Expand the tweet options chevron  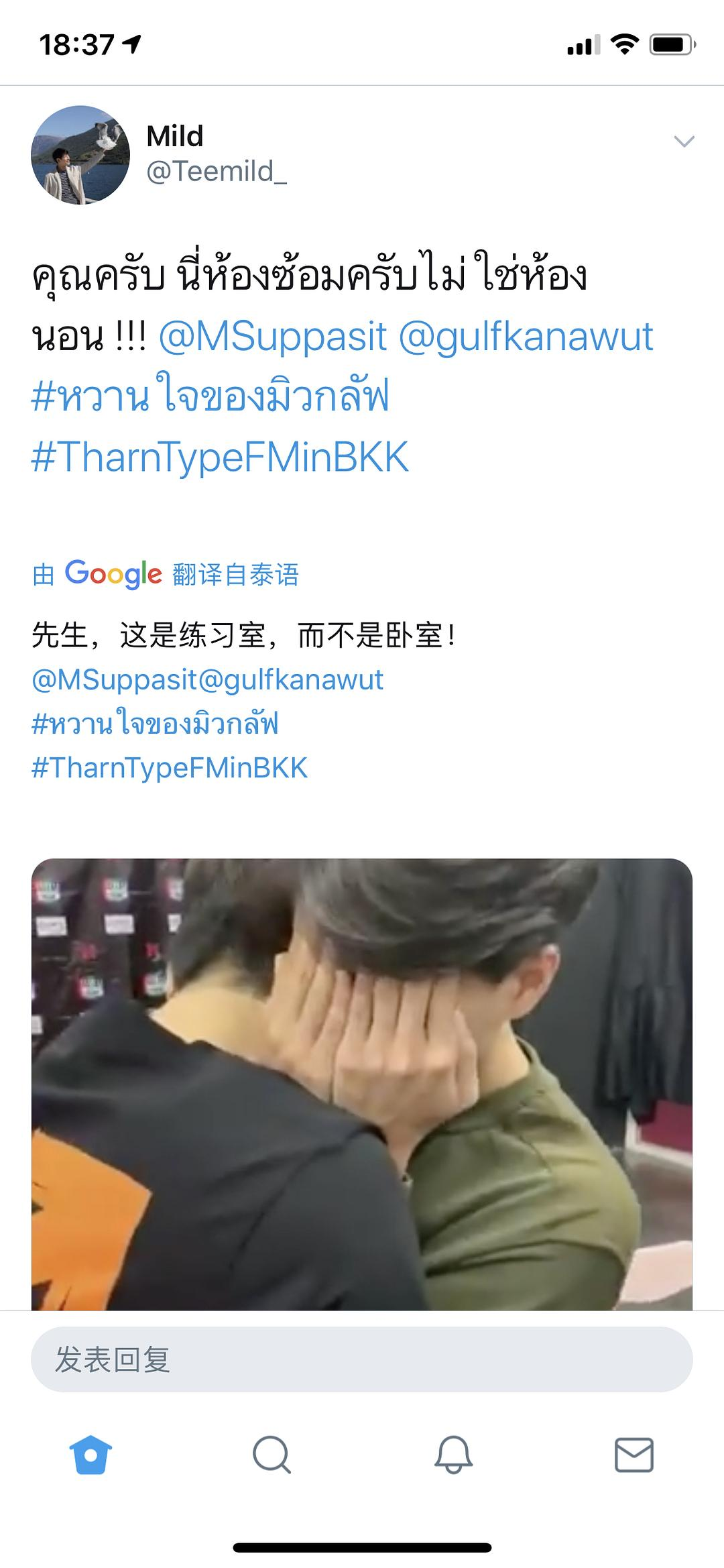684,142
